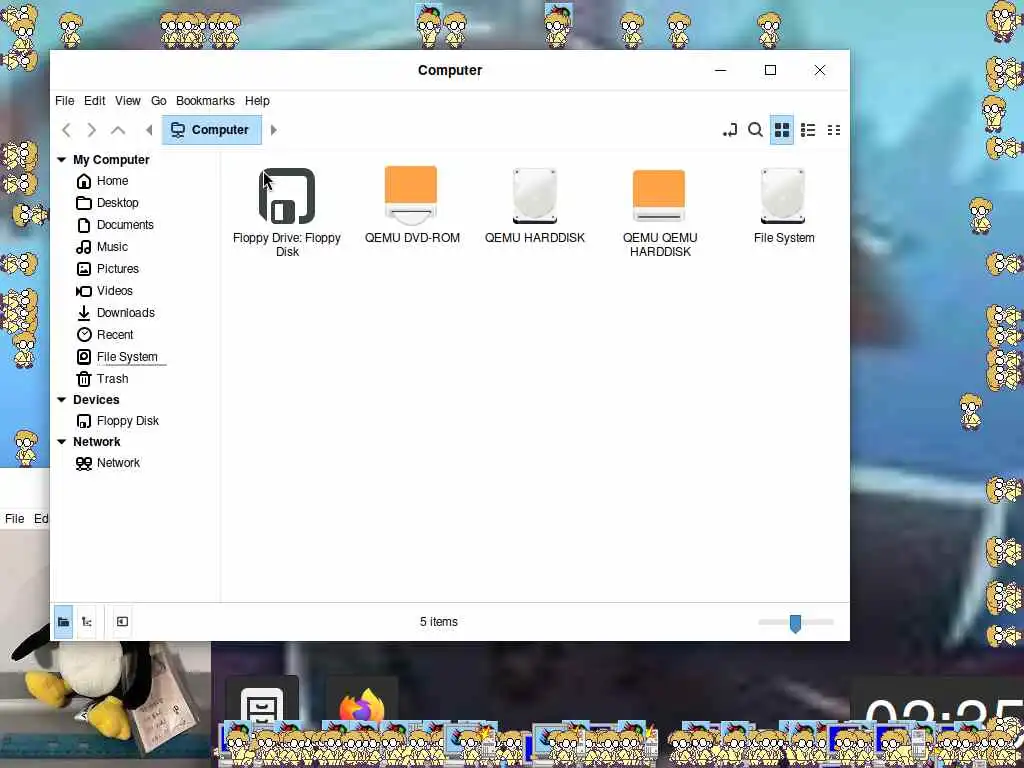Viewport: 1024px width, 768px height.
Task: Go back with the left arrow button
Action: pos(66,130)
